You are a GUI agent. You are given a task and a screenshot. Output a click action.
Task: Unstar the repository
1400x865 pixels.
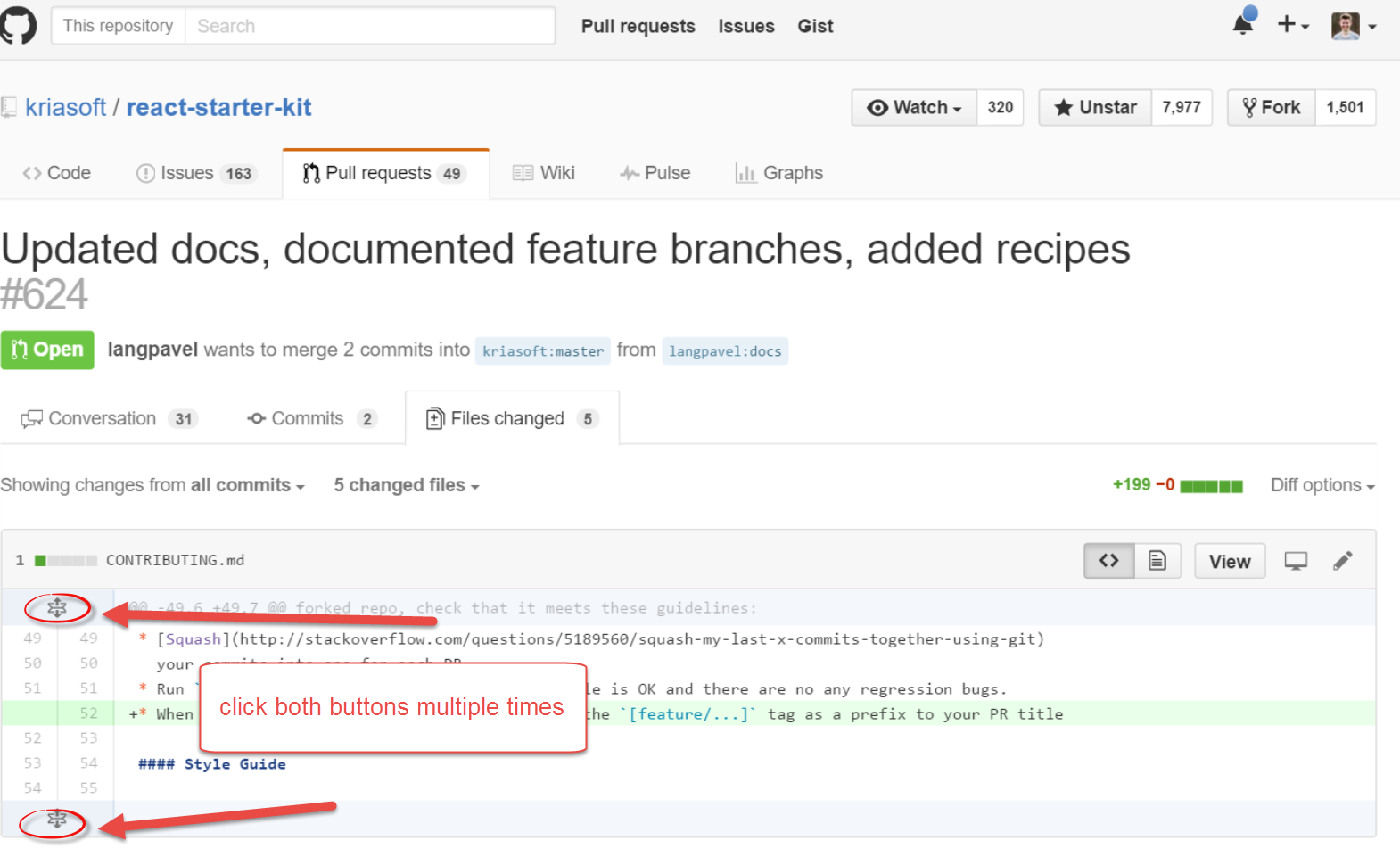[x=1095, y=108]
